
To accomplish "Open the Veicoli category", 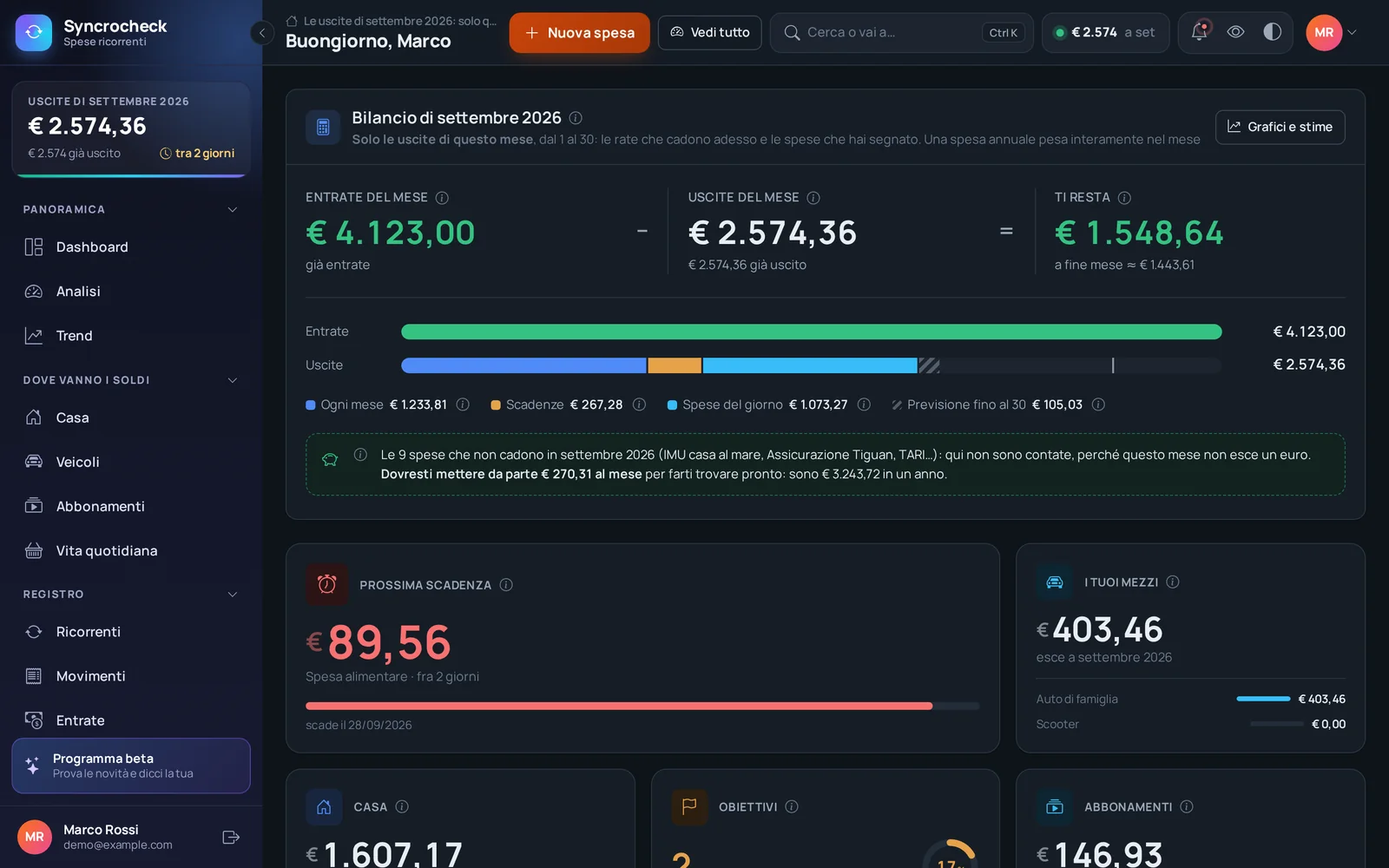I will click(x=130, y=463).
